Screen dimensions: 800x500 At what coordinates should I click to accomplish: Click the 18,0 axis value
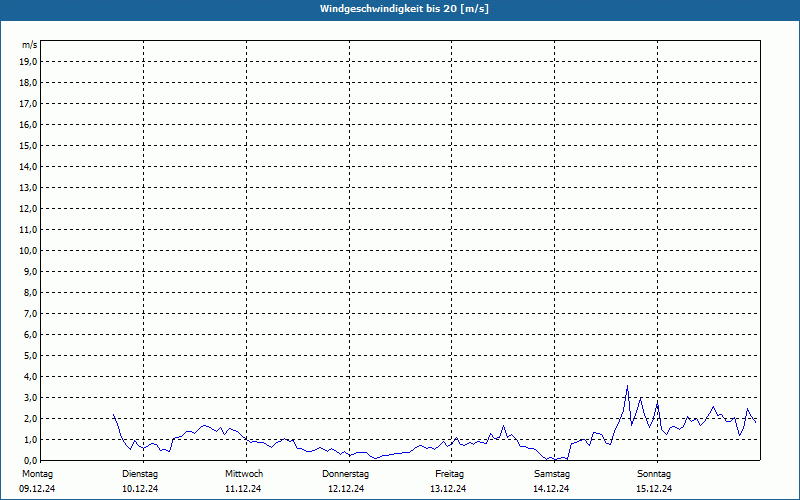pyautogui.click(x=28, y=83)
